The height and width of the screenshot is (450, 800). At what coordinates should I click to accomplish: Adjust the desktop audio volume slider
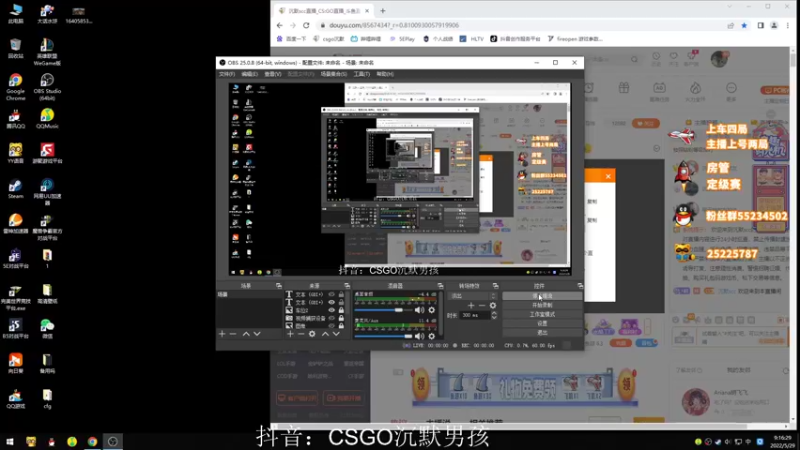tap(386, 310)
